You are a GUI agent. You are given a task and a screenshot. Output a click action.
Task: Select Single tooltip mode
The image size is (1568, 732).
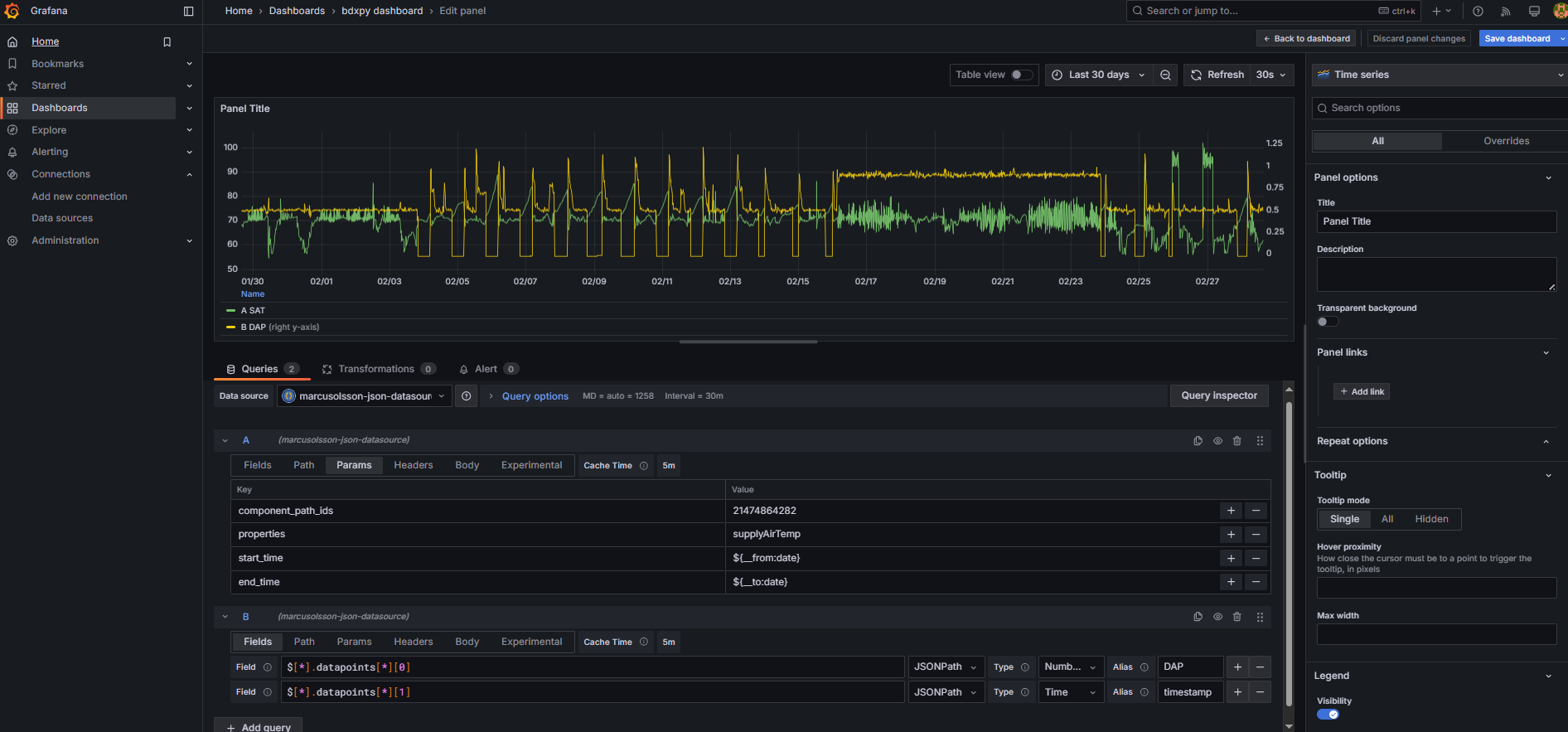[x=1344, y=520]
